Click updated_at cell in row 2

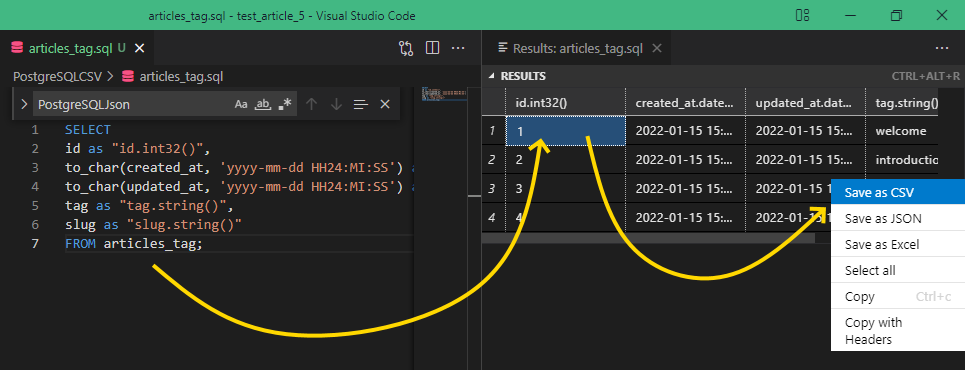pos(805,159)
